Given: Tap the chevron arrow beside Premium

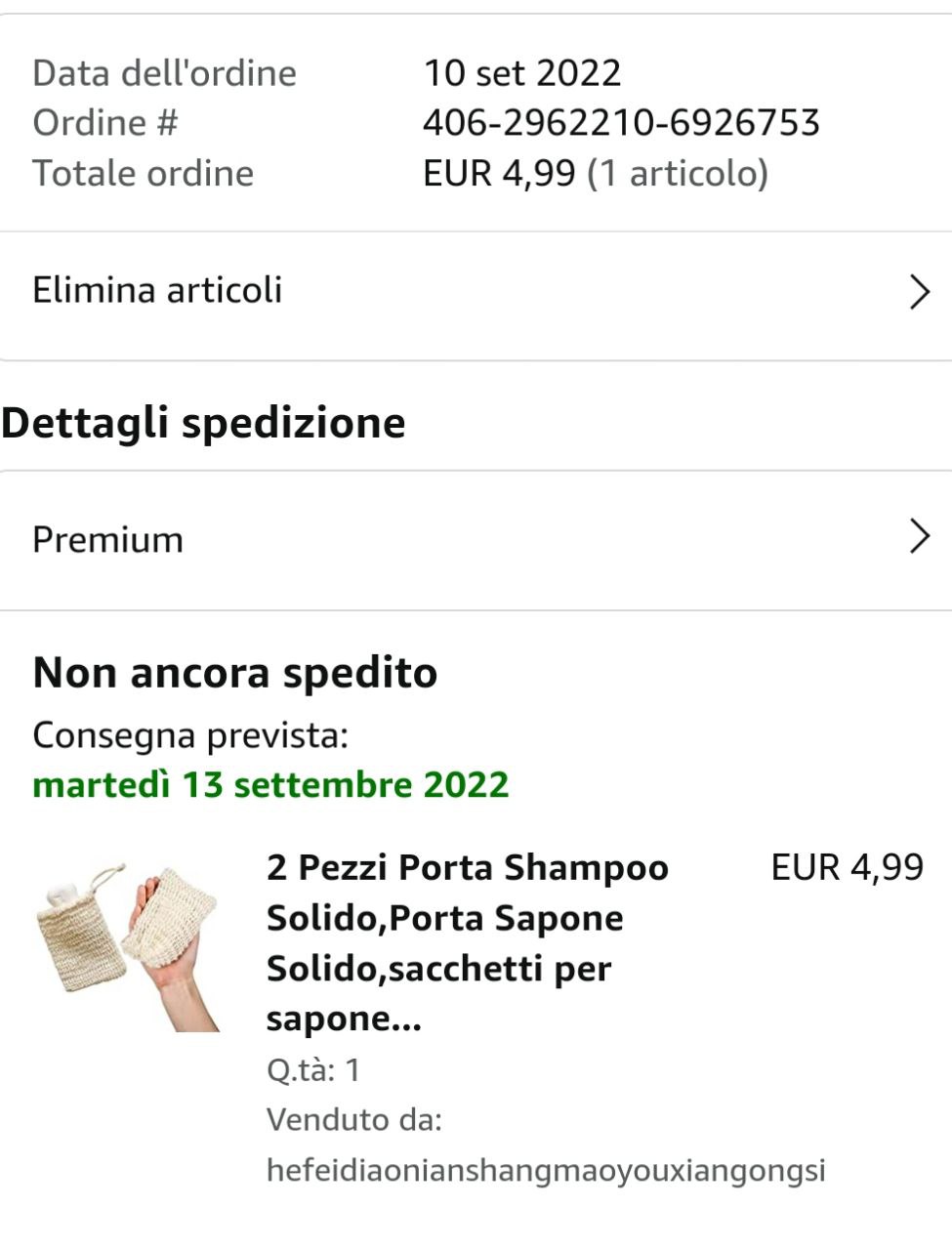Looking at the screenshot, I should pyautogui.click(x=919, y=536).
